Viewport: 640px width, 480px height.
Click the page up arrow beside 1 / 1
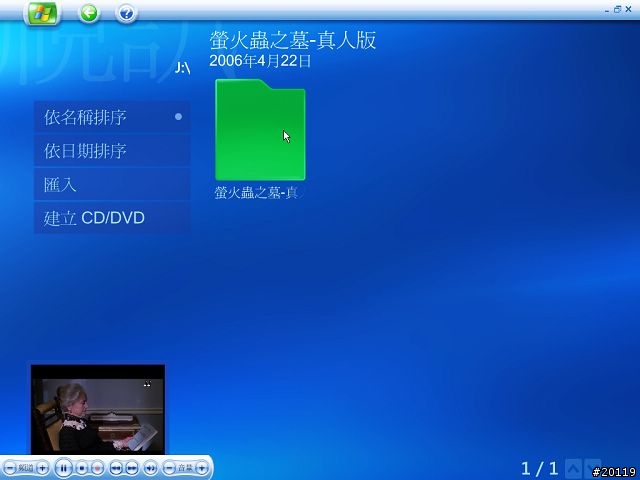[x=573, y=468]
